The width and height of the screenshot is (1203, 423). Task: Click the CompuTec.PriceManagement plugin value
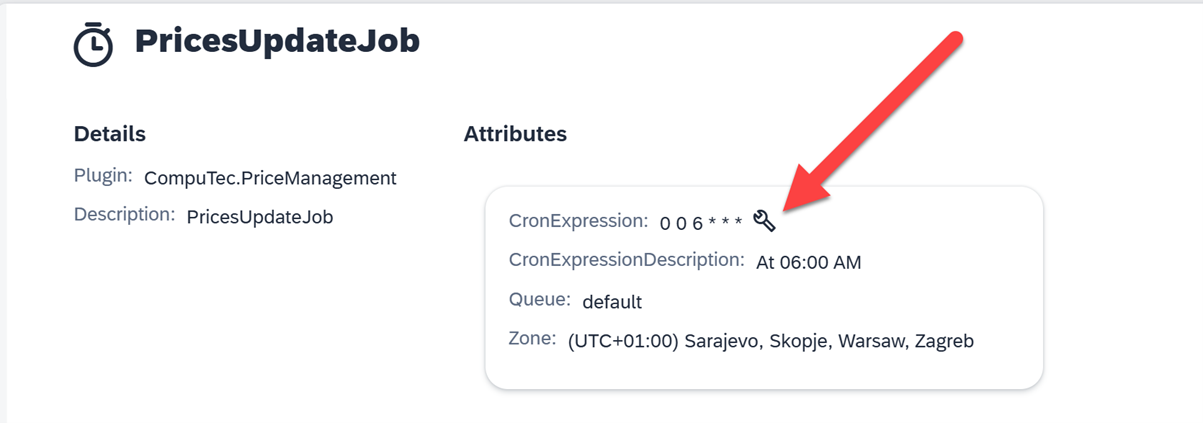[x=270, y=178]
